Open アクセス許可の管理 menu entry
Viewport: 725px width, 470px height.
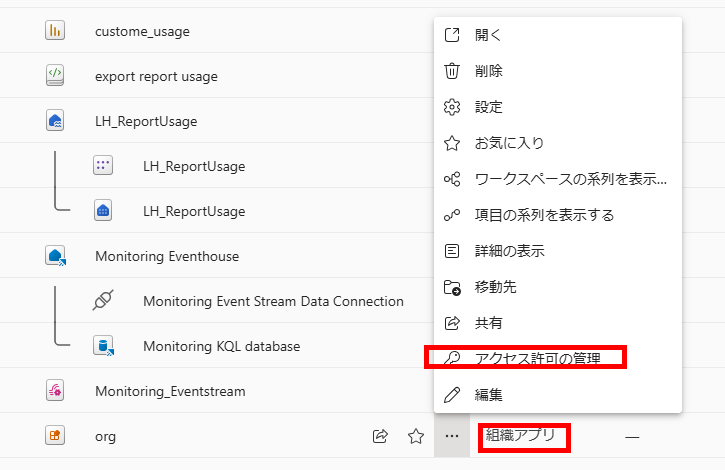[558, 359]
